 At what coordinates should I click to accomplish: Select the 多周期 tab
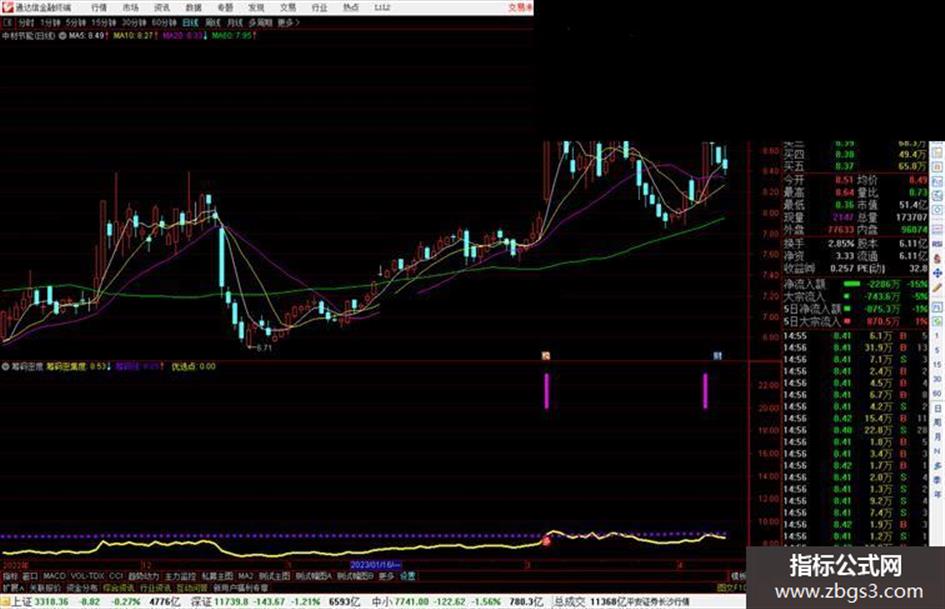260,23
